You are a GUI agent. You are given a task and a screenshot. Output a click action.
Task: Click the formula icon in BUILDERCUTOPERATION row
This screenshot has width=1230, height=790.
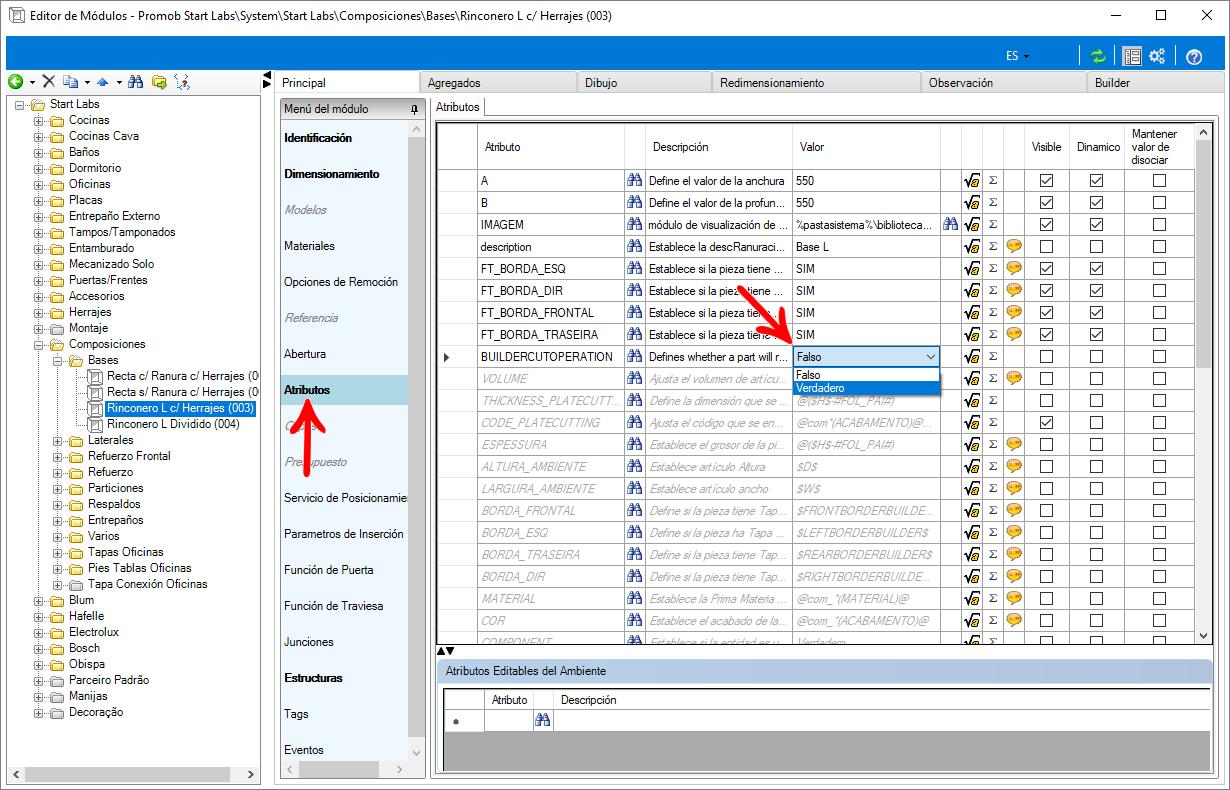click(971, 357)
